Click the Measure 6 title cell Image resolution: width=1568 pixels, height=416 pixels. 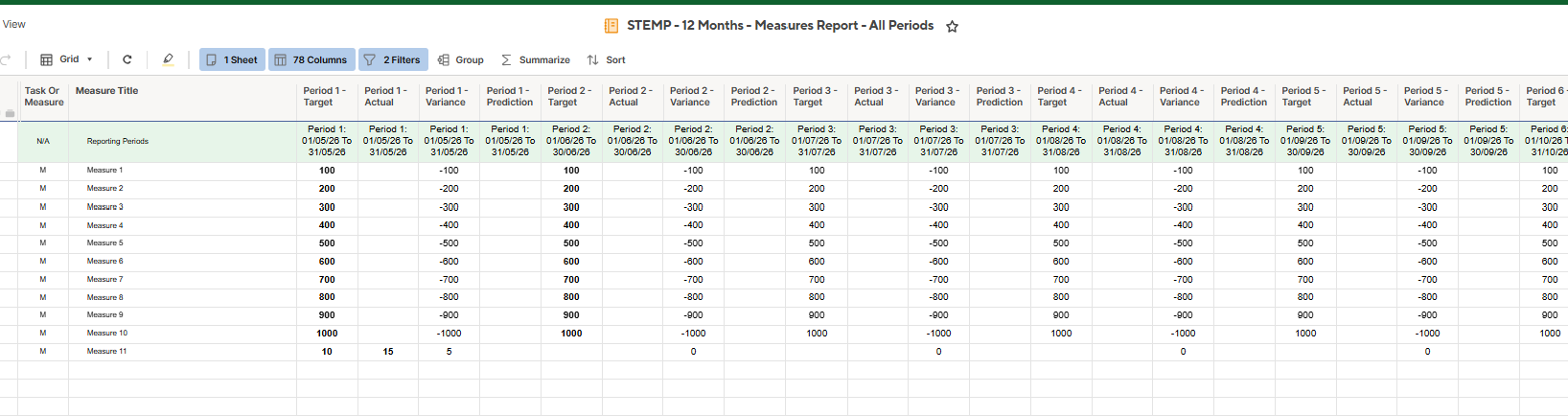[183, 261]
